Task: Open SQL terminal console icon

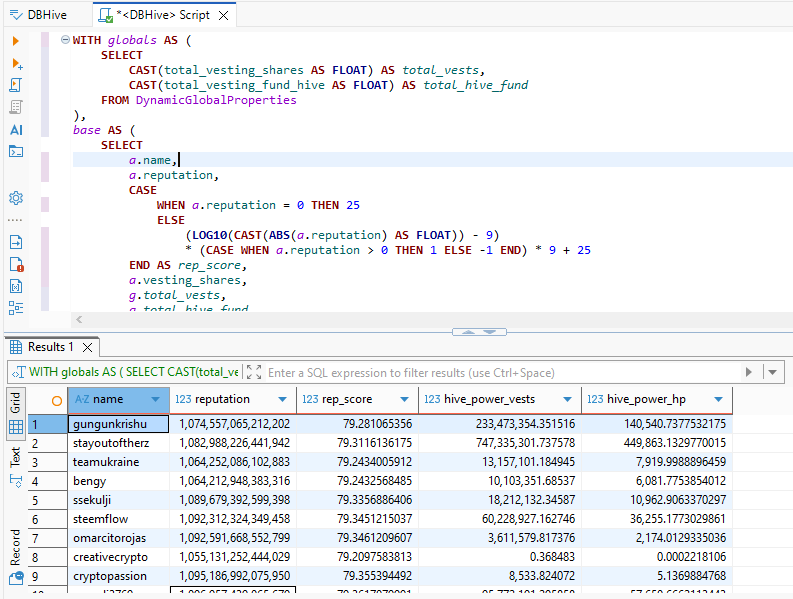Action: (16, 151)
